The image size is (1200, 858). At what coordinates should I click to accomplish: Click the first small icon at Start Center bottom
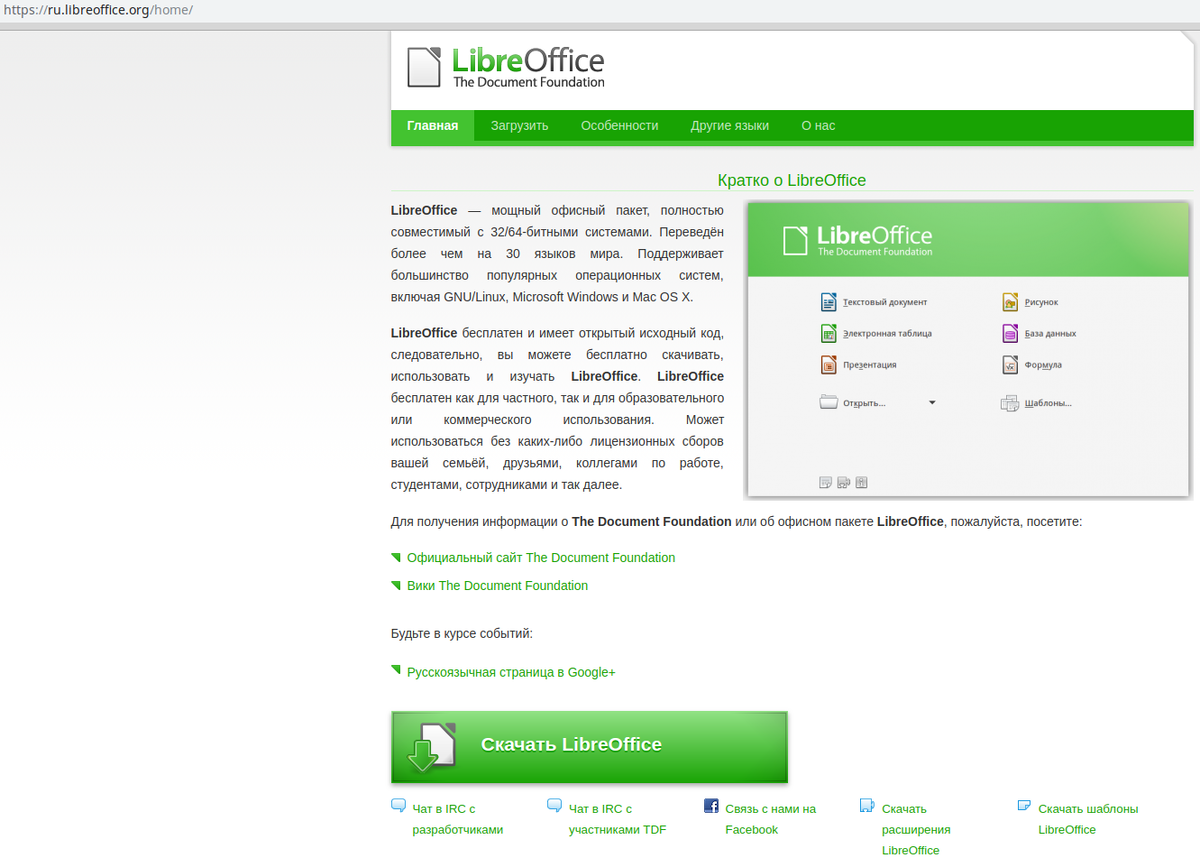pyautogui.click(x=825, y=482)
